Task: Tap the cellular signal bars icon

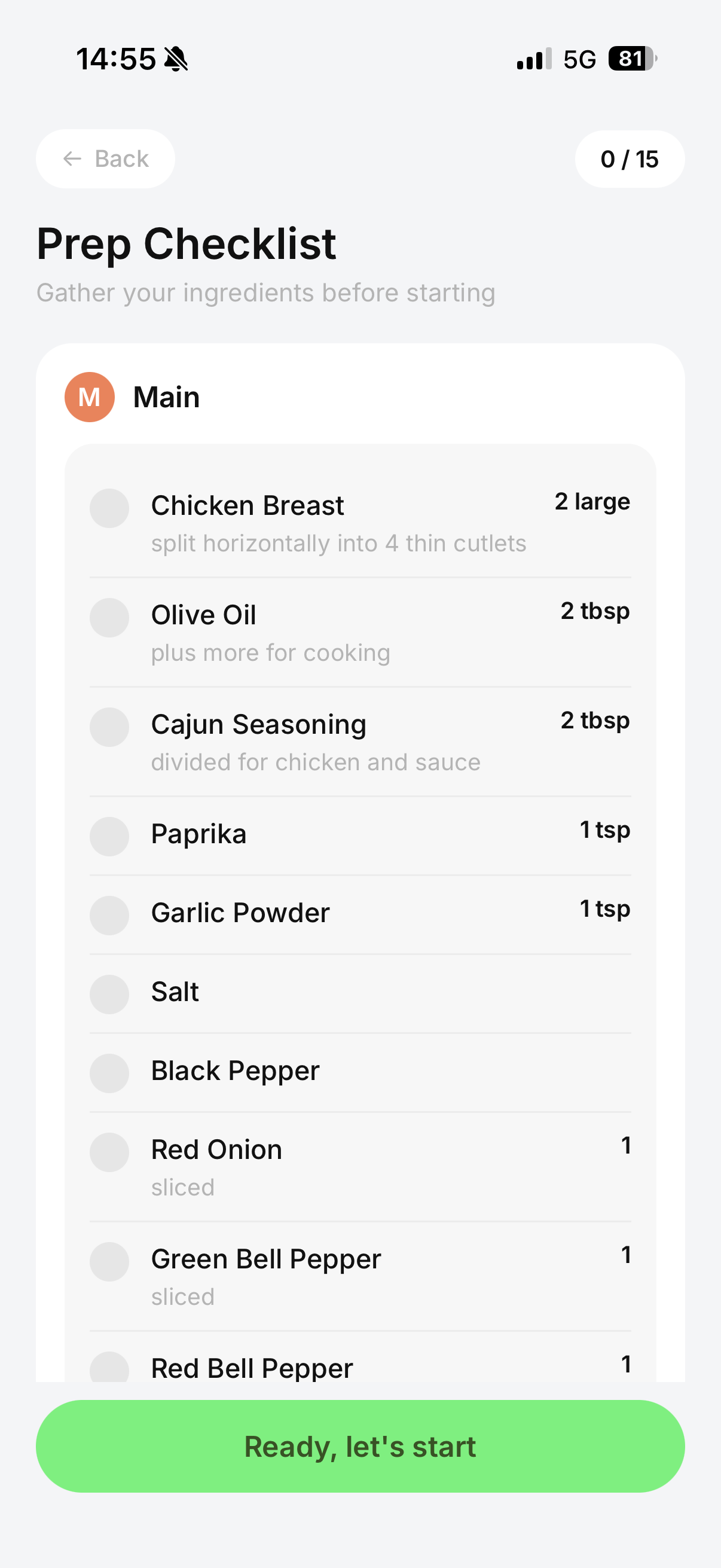Action: 534,59
